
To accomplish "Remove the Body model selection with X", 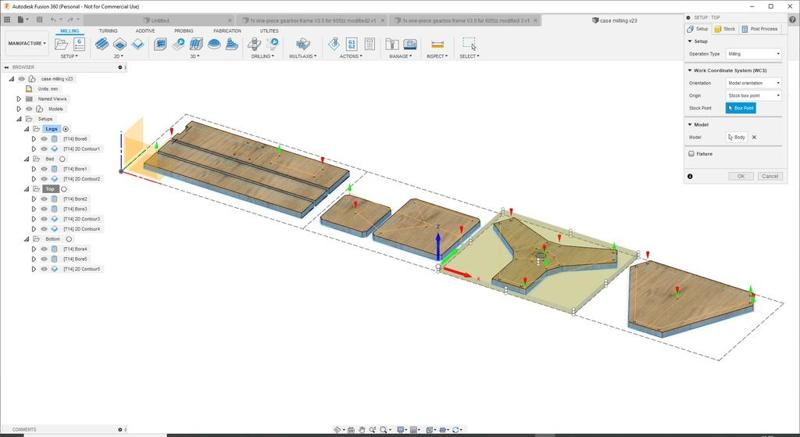I will pos(754,137).
